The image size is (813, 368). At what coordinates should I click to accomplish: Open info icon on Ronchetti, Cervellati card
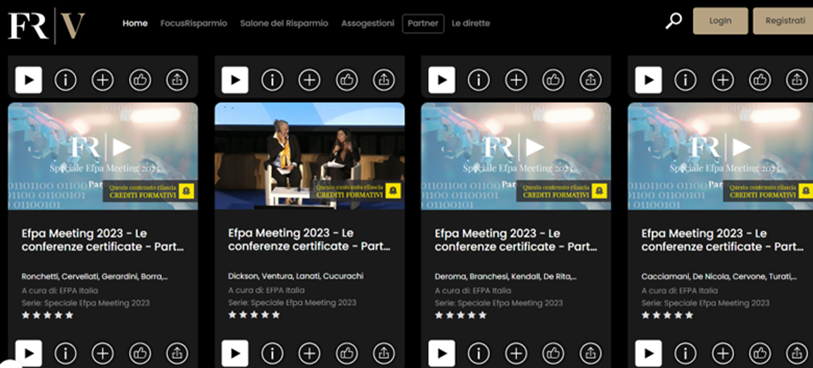coord(66,353)
